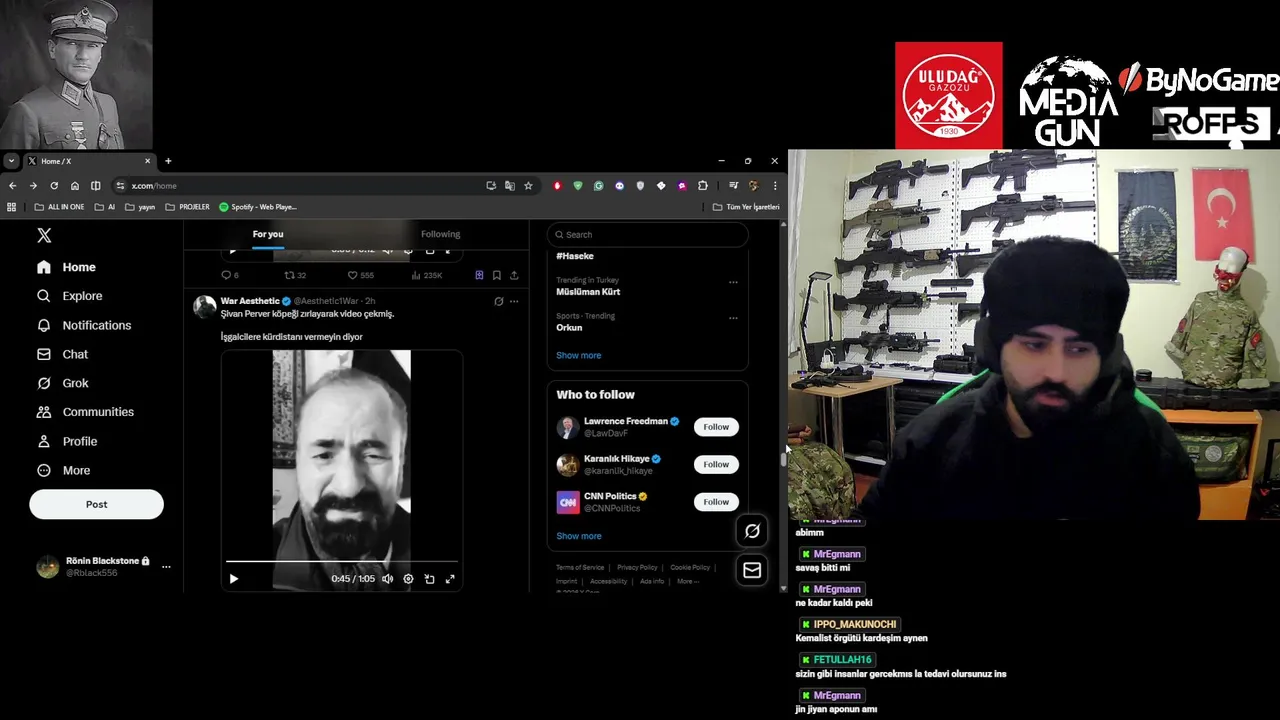
Task: Ask Grok about War Aesthetic tweet
Action: click(x=498, y=301)
